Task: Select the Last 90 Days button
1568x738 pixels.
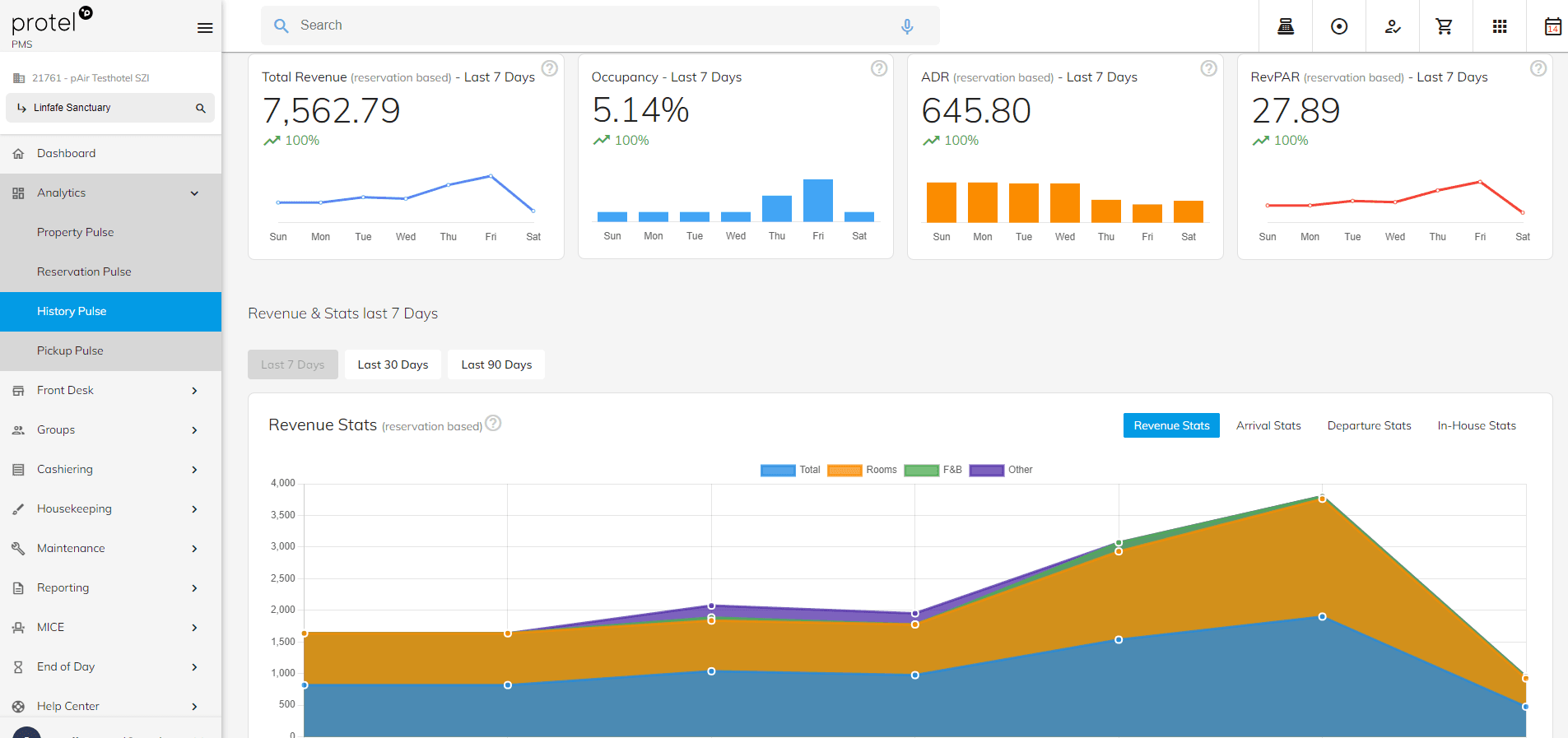Action: [496, 364]
